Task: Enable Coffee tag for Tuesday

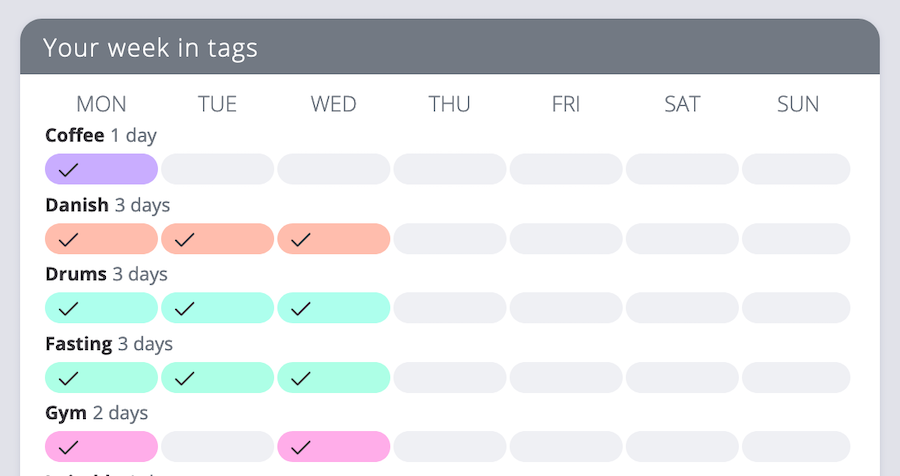Action: coord(218,169)
